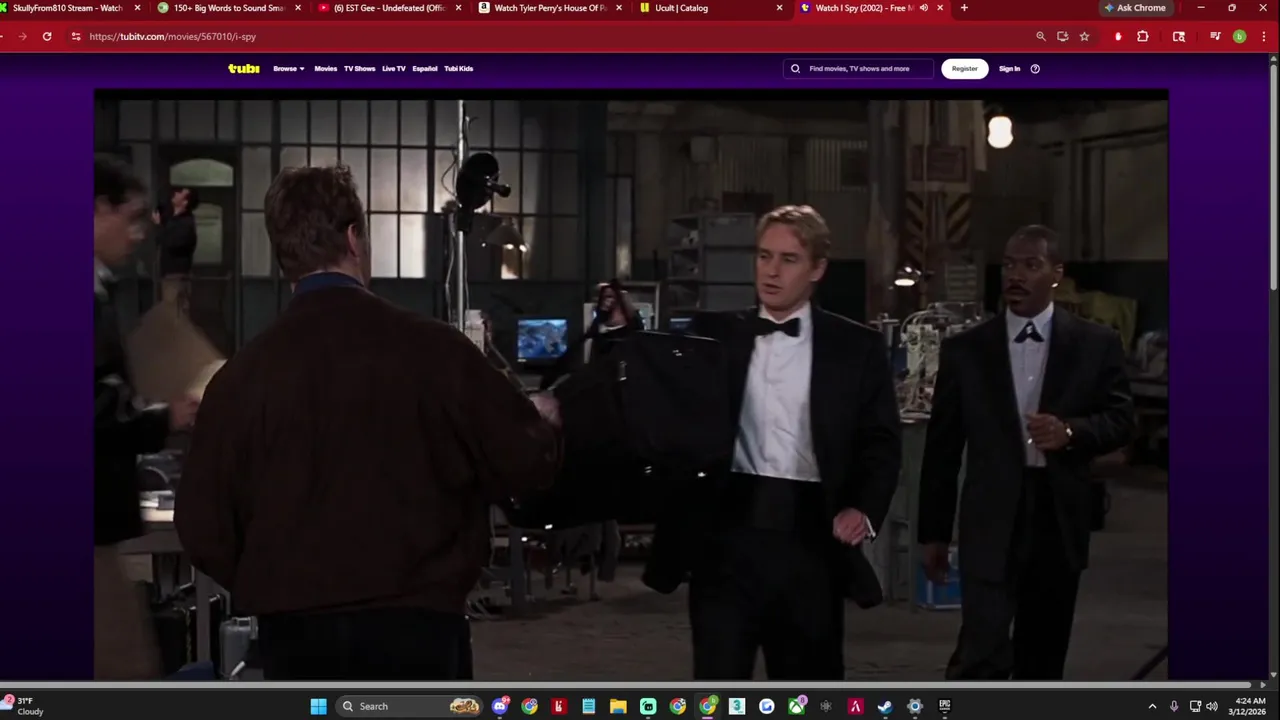Switch to the Tyler Perry's House Of Payne tab
Image resolution: width=1280 pixels, height=720 pixels.
tap(551, 8)
